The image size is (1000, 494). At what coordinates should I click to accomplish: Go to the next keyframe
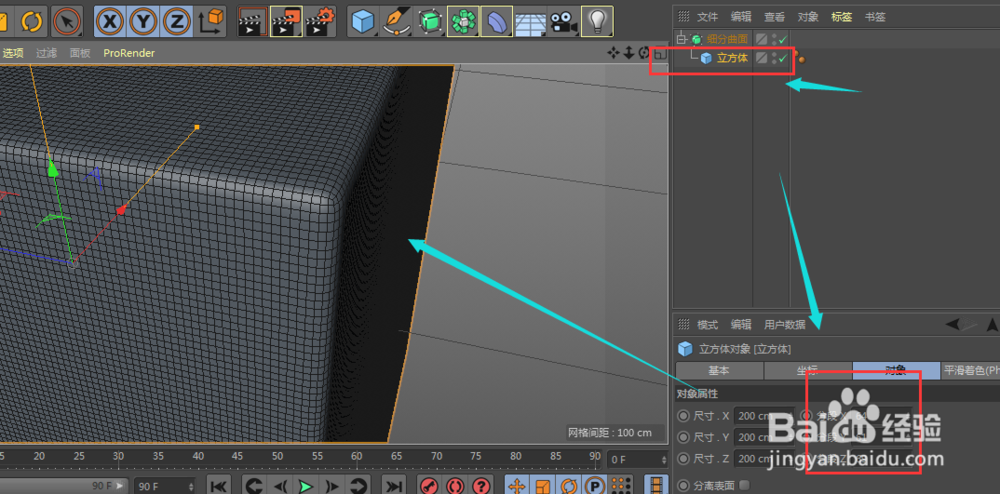pos(358,486)
